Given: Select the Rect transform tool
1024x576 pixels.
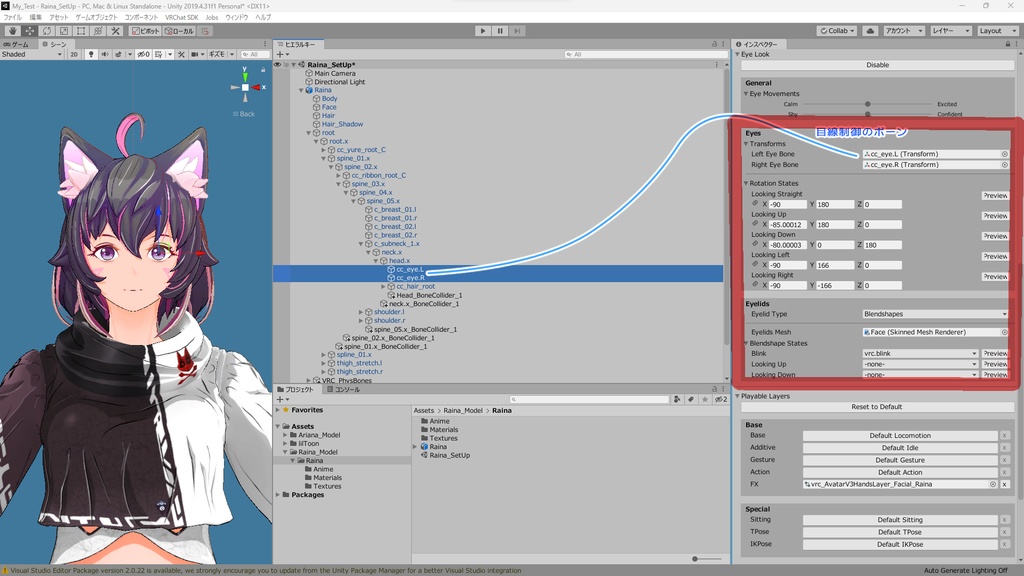Looking at the screenshot, I should pos(81,31).
